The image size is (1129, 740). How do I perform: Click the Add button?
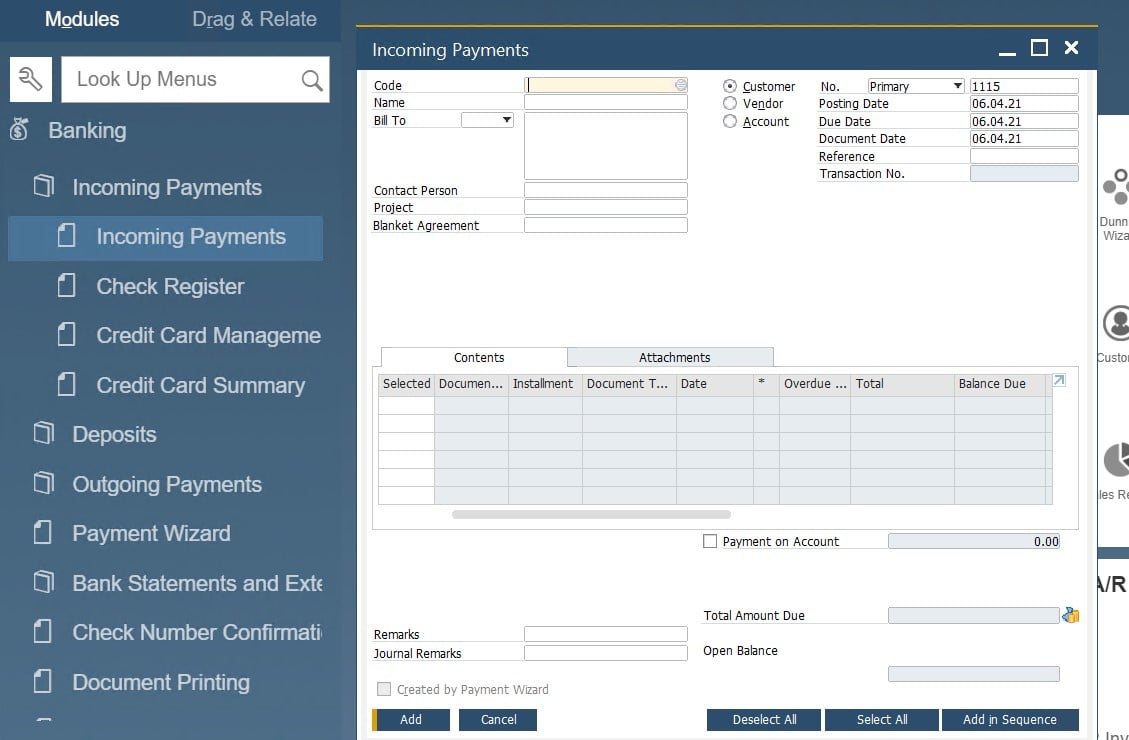(x=411, y=719)
